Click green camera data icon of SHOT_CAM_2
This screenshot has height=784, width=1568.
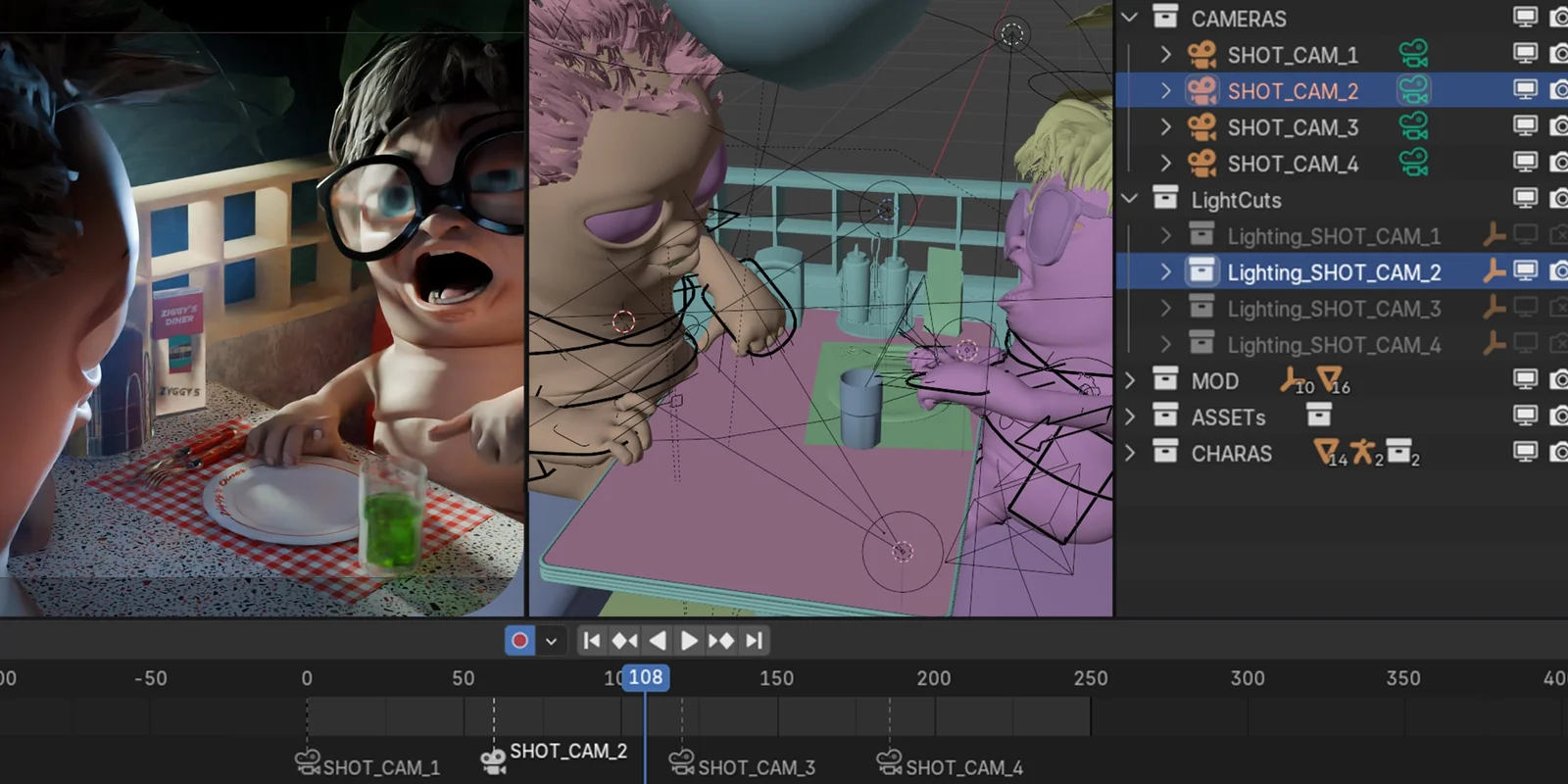[1413, 90]
